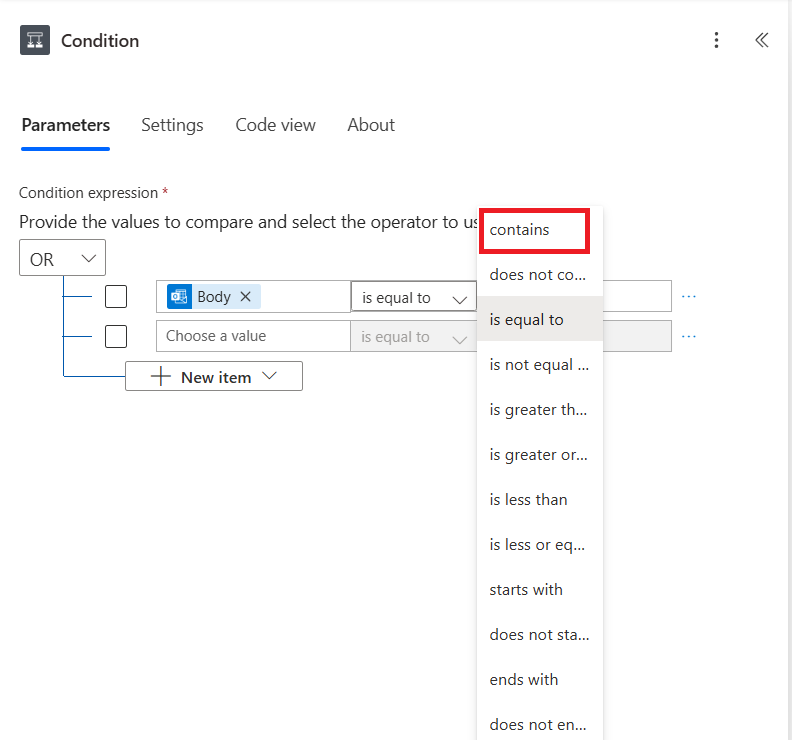Image resolution: width=792 pixels, height=740 pixels.
Task: Click the Choose a value input field
Action: tap(253, 336)
